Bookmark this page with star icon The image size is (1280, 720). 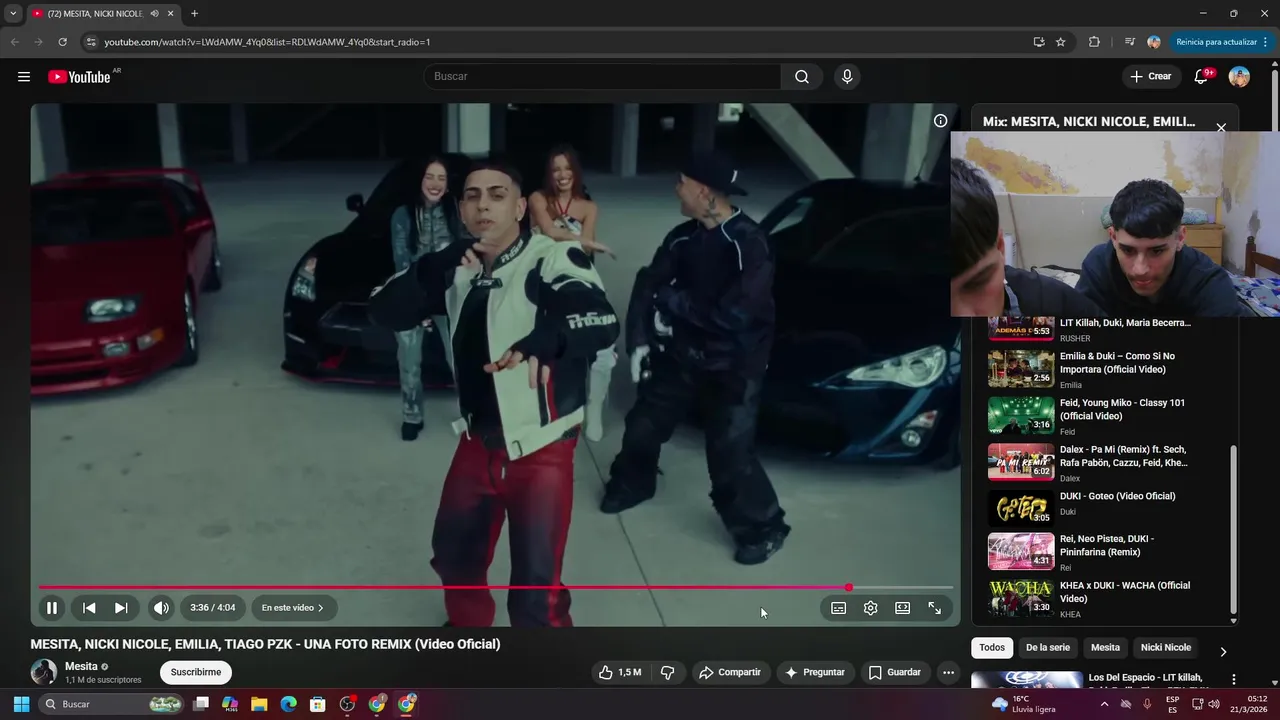[1061, 42]
